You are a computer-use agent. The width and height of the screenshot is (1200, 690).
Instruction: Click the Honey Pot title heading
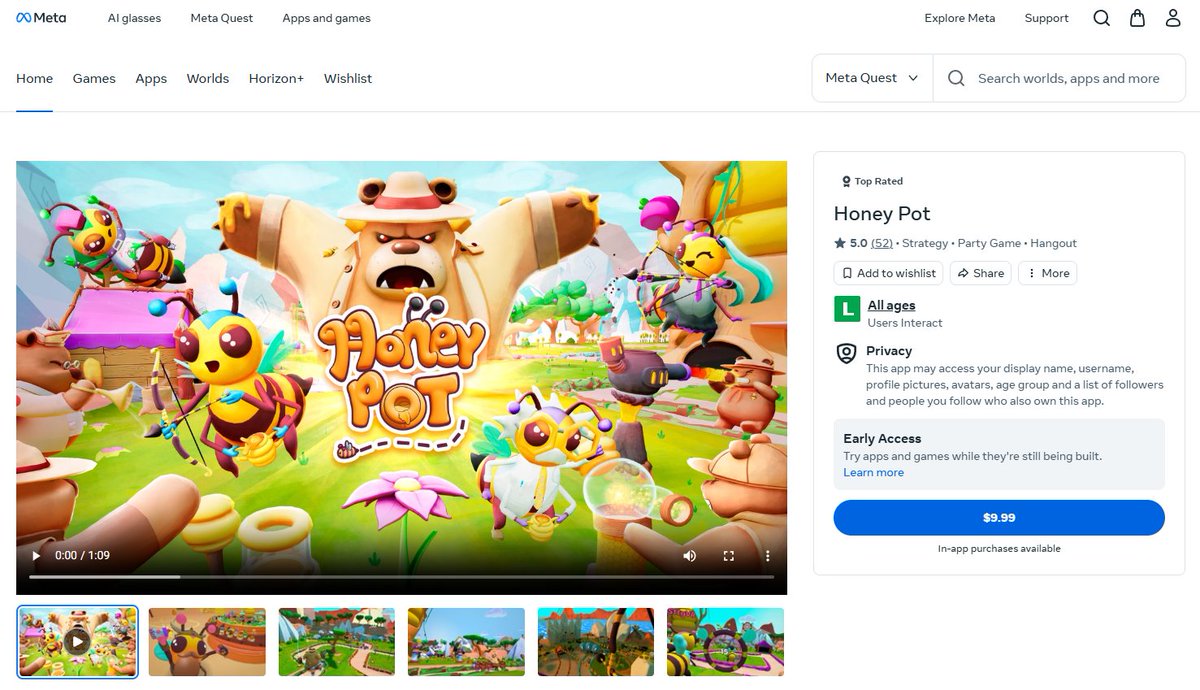882,214
